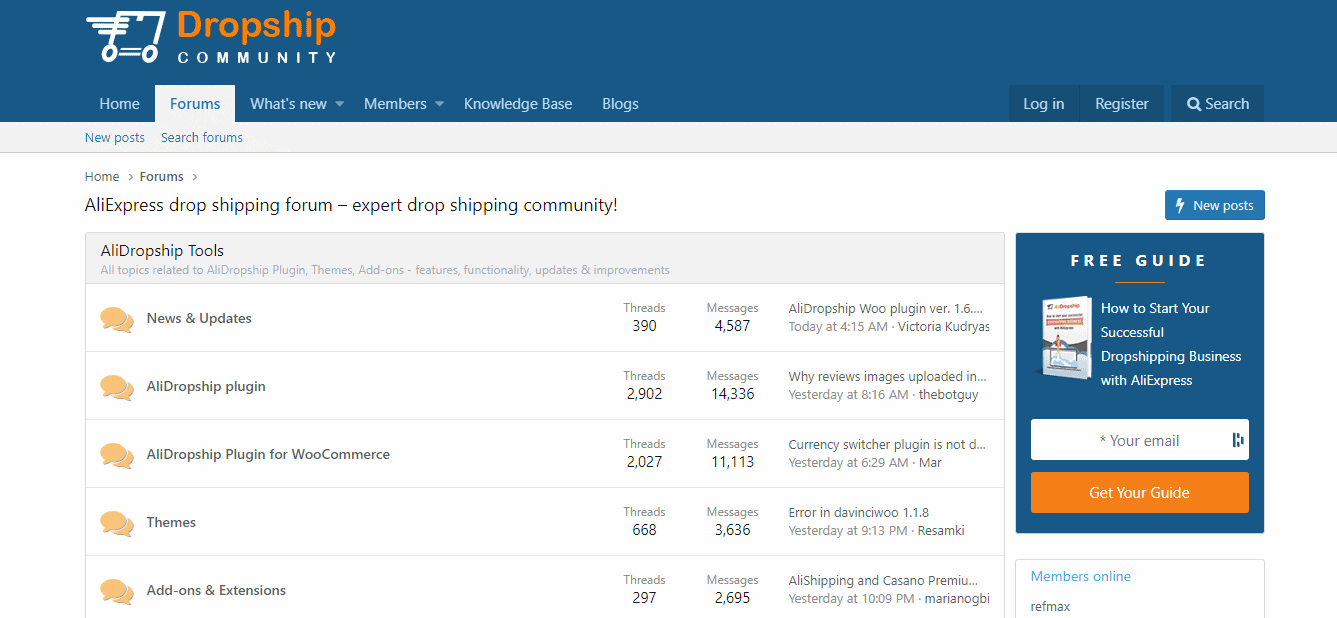Open the What's new tab
Image resolution: width=1337 pixels, height=618 pixels.
288,104
